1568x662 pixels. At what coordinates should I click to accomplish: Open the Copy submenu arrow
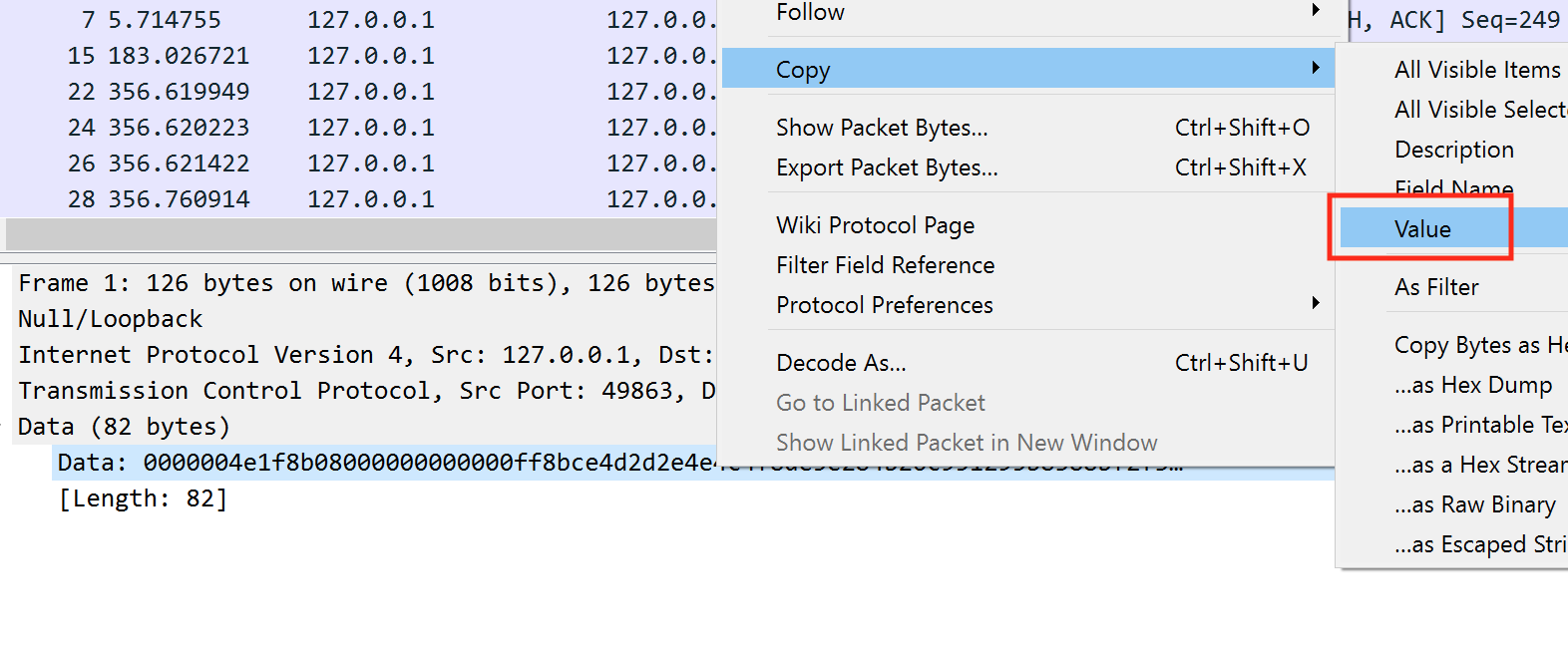pos(1316,68)
